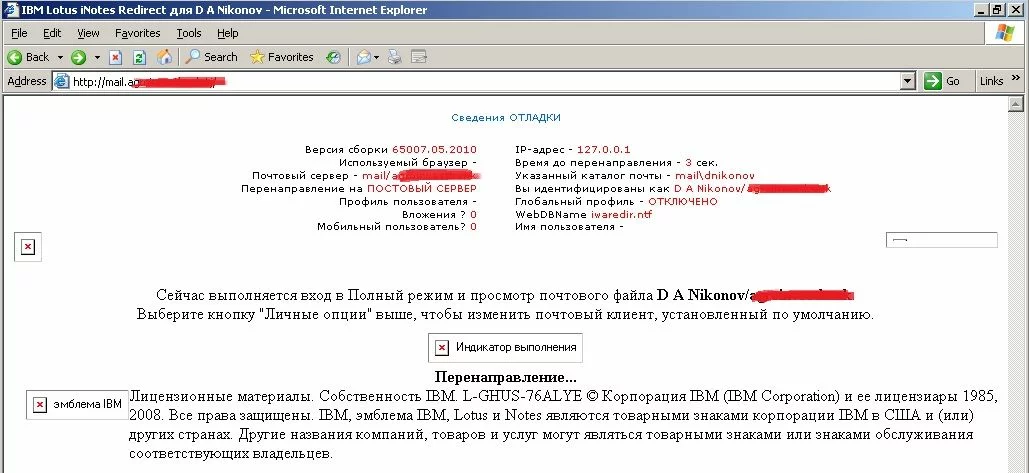This screenshot has width=1029, height=473.
Task: Stop loading the page
Action: 116,57
